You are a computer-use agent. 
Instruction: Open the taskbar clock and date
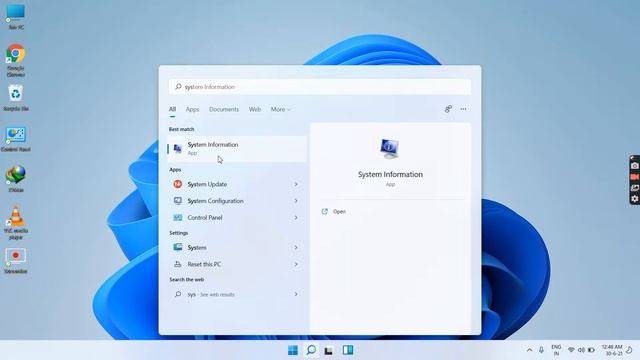pos(612,350)
